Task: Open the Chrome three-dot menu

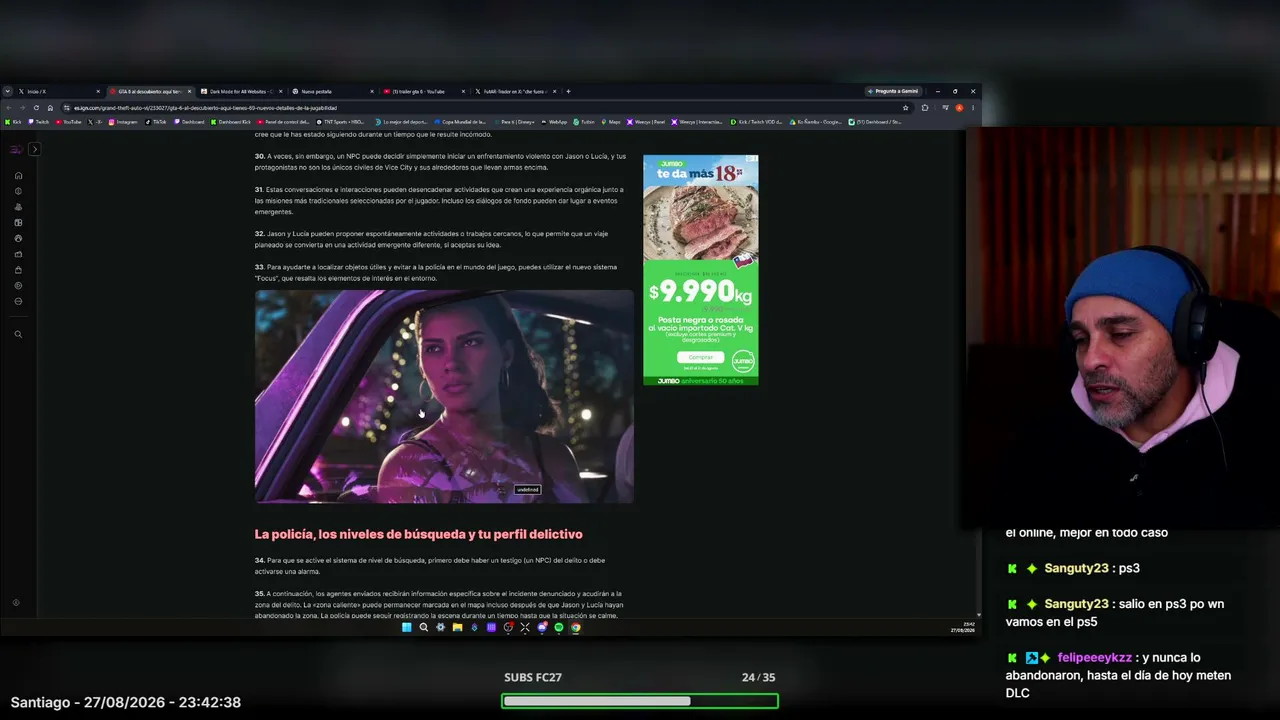Action: [972, 107]
